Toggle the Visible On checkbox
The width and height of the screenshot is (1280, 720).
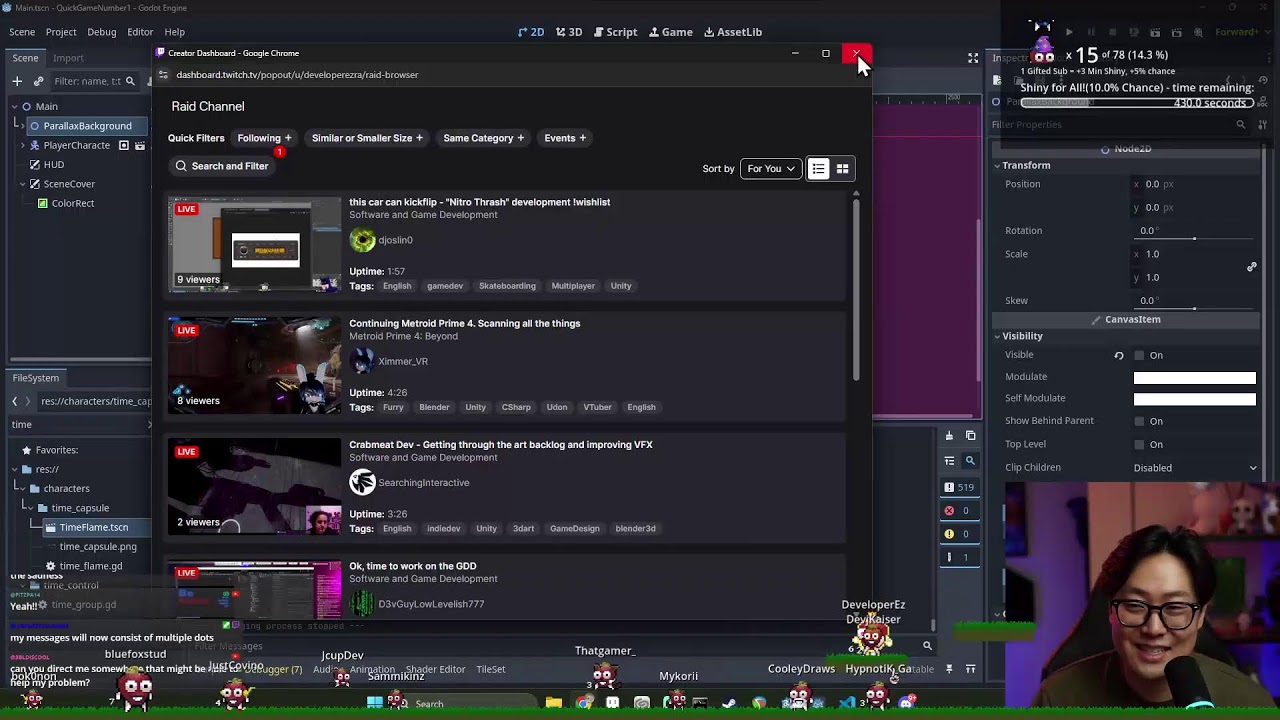point(1139,355)
